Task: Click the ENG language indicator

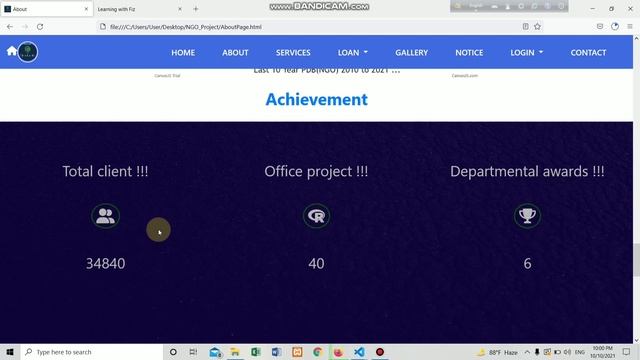Action: pyautogui.click(x=580, y=352)
